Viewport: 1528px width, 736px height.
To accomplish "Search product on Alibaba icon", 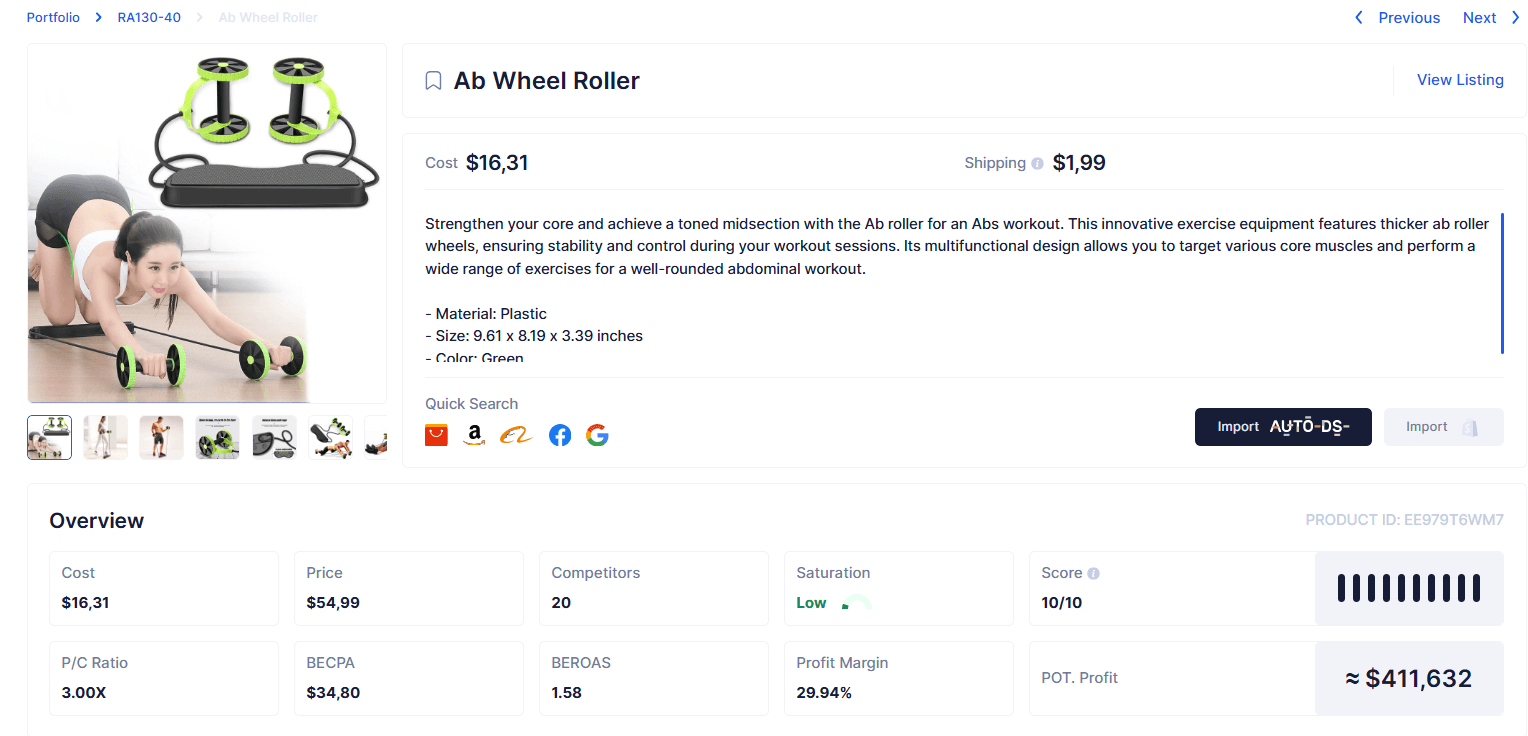I will (517, 435).
